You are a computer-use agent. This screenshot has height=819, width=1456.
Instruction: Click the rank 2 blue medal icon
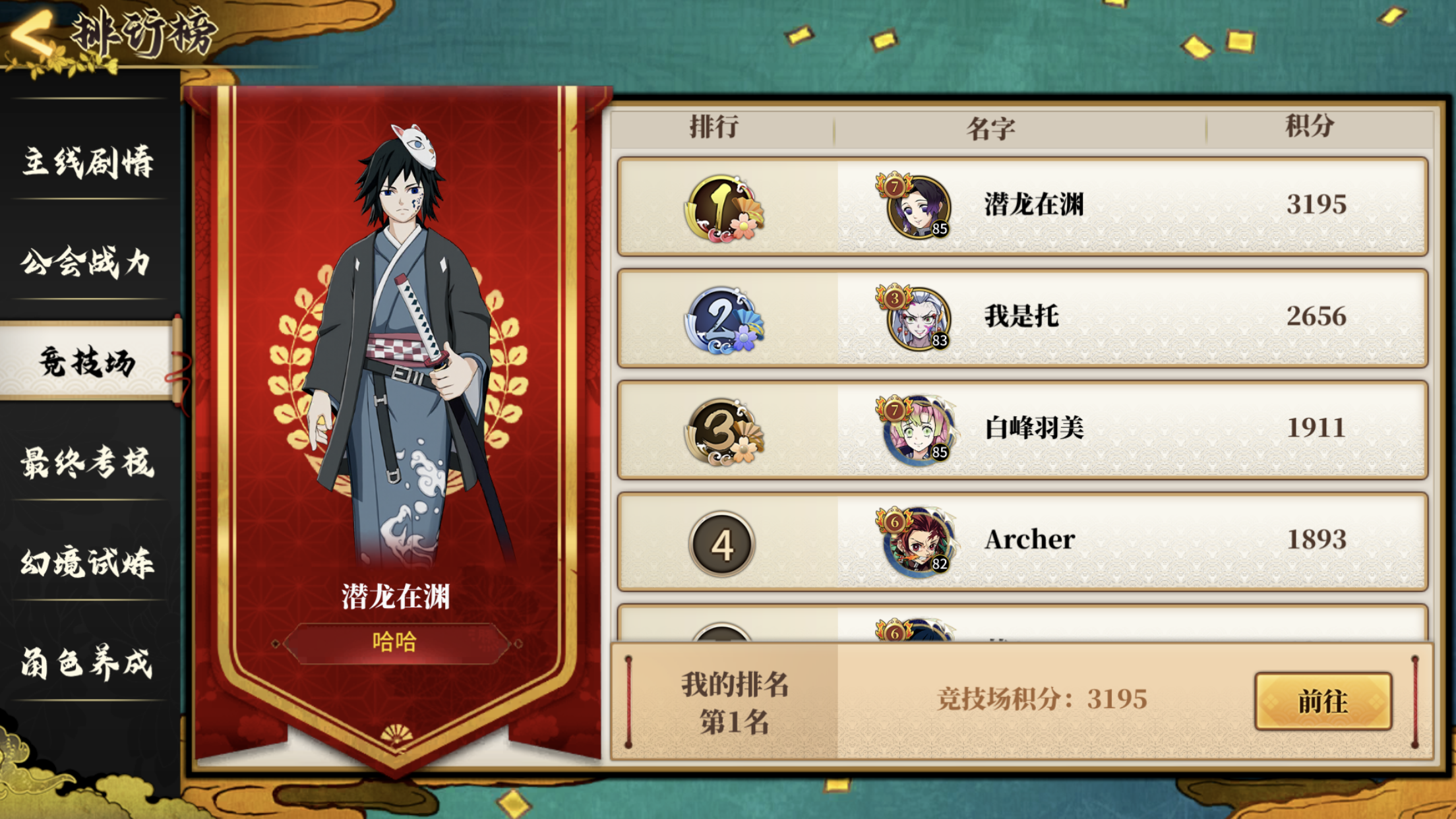(x=723, y=320)
